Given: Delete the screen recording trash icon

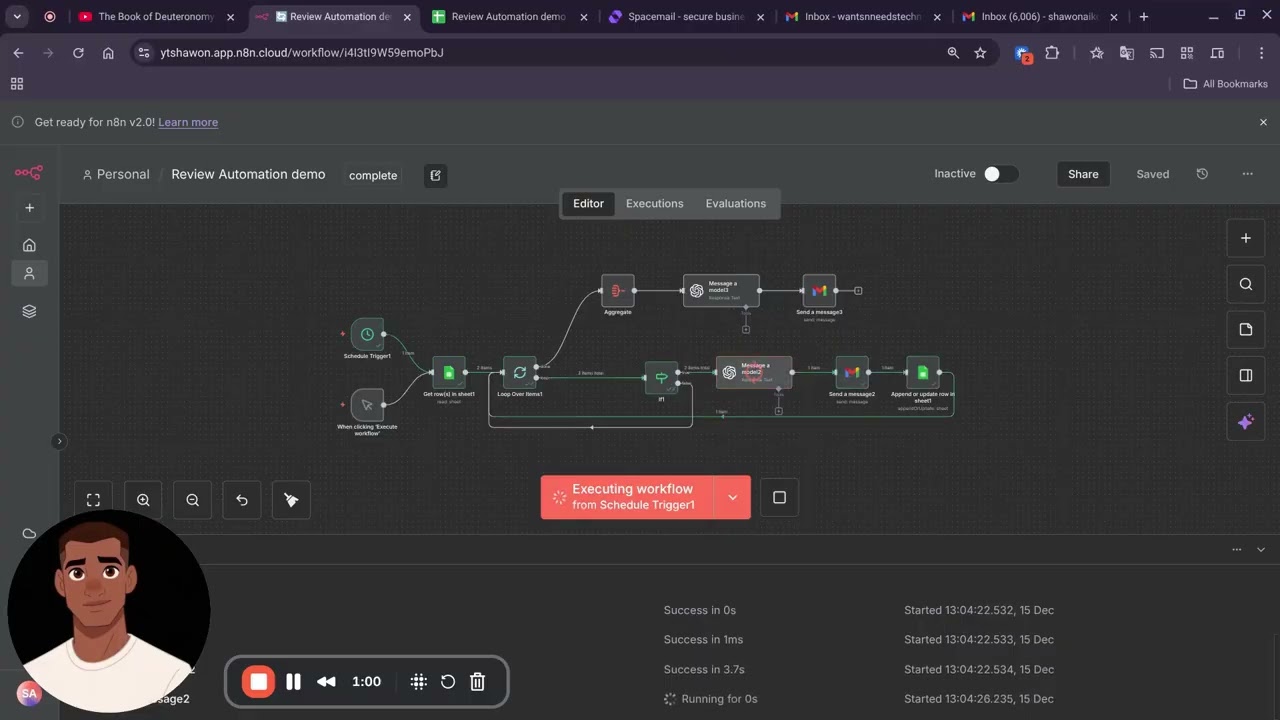Looking at the screenshot, I should click(x=477, y=681).
